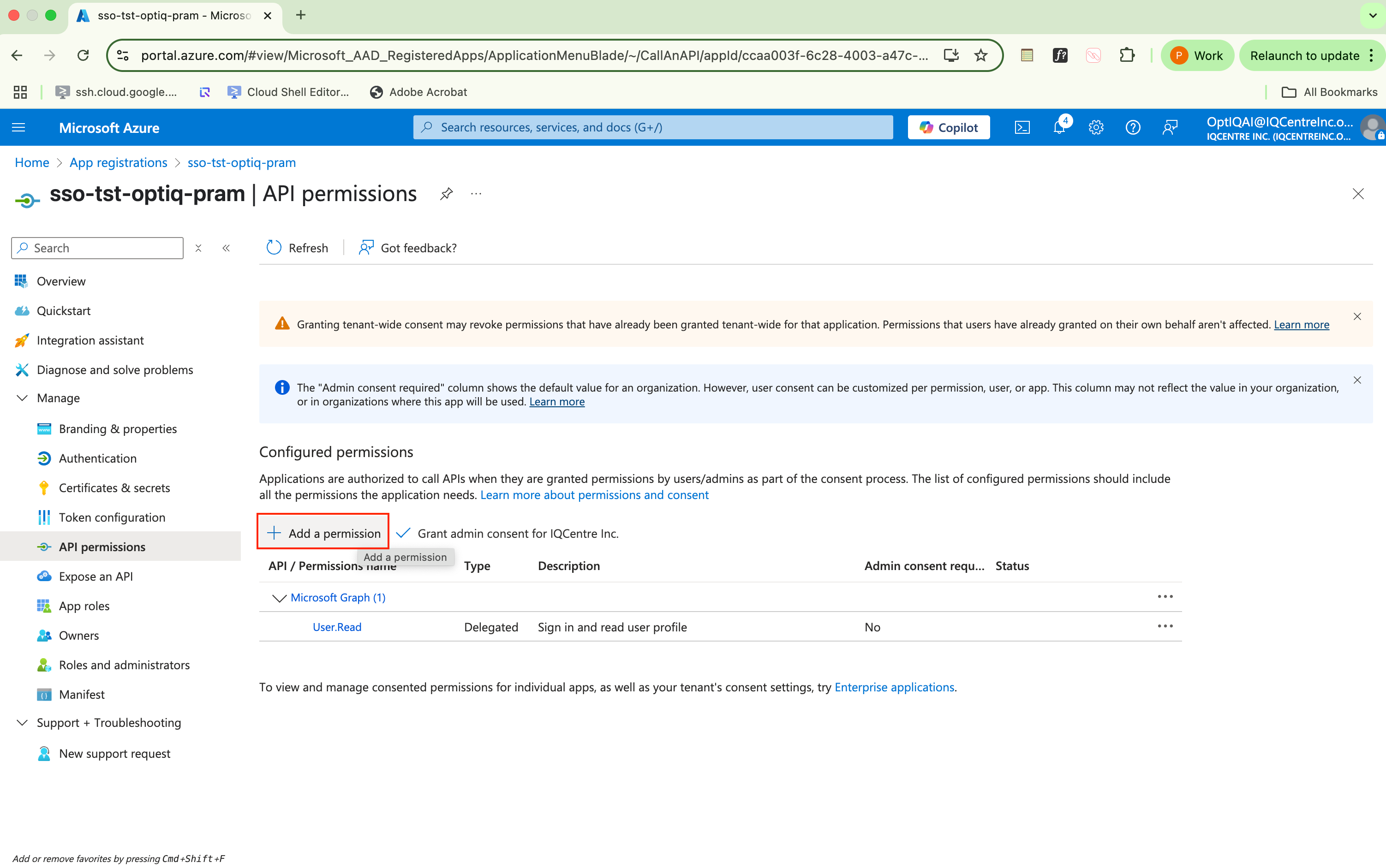The width and height of the screenshot is (1386, 868).
Task: Open the Manifest editor
Action: pyautogui.click(x=82, y=695)
